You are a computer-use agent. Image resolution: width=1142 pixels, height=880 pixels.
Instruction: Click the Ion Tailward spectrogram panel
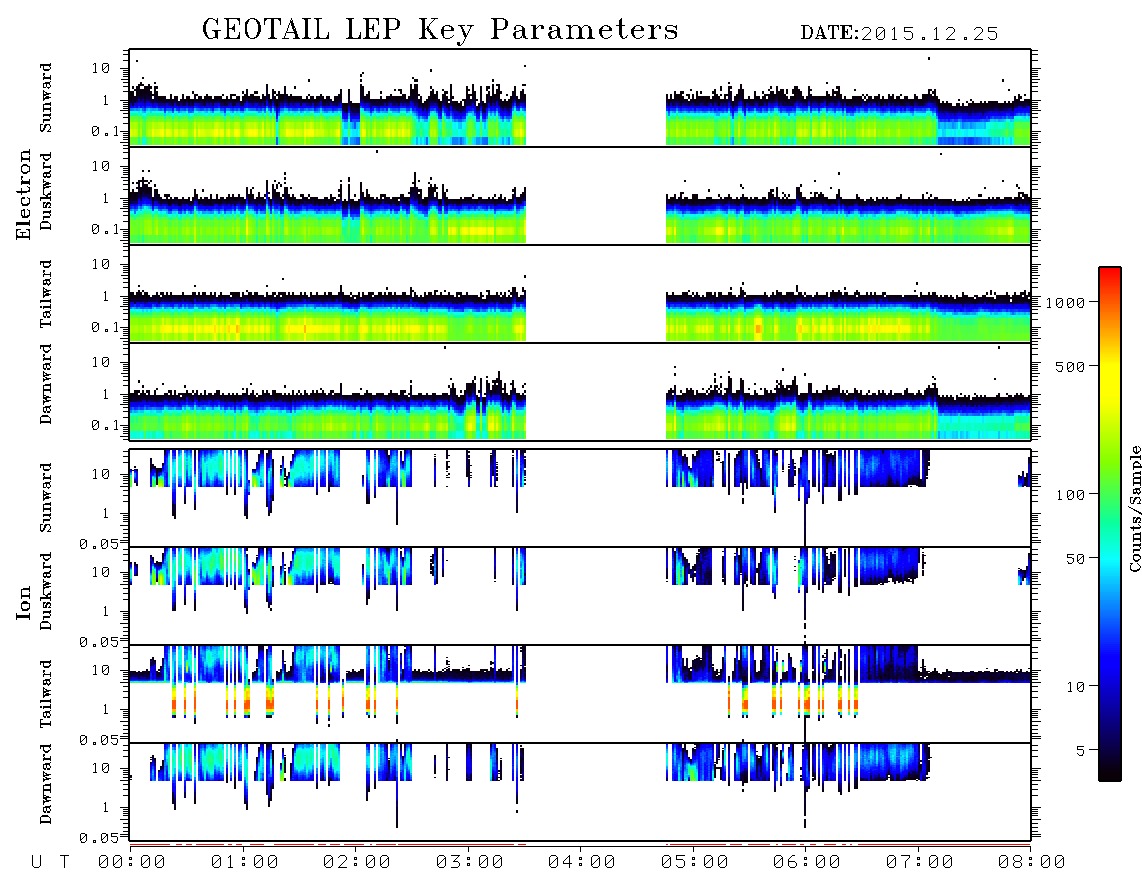580,694
